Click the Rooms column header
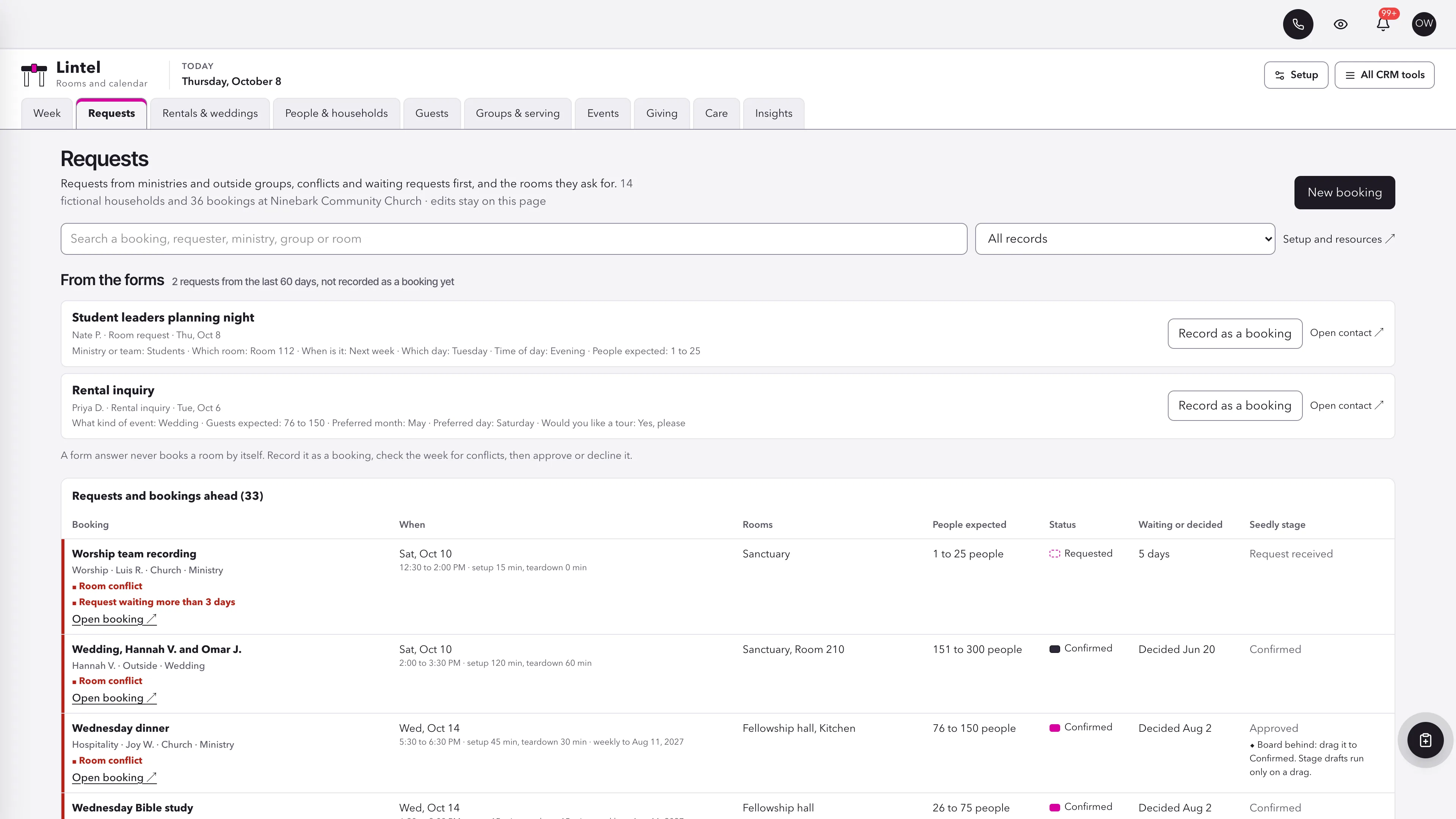The height and width of the screenshot is (819, 1456). tap(758, 525)
